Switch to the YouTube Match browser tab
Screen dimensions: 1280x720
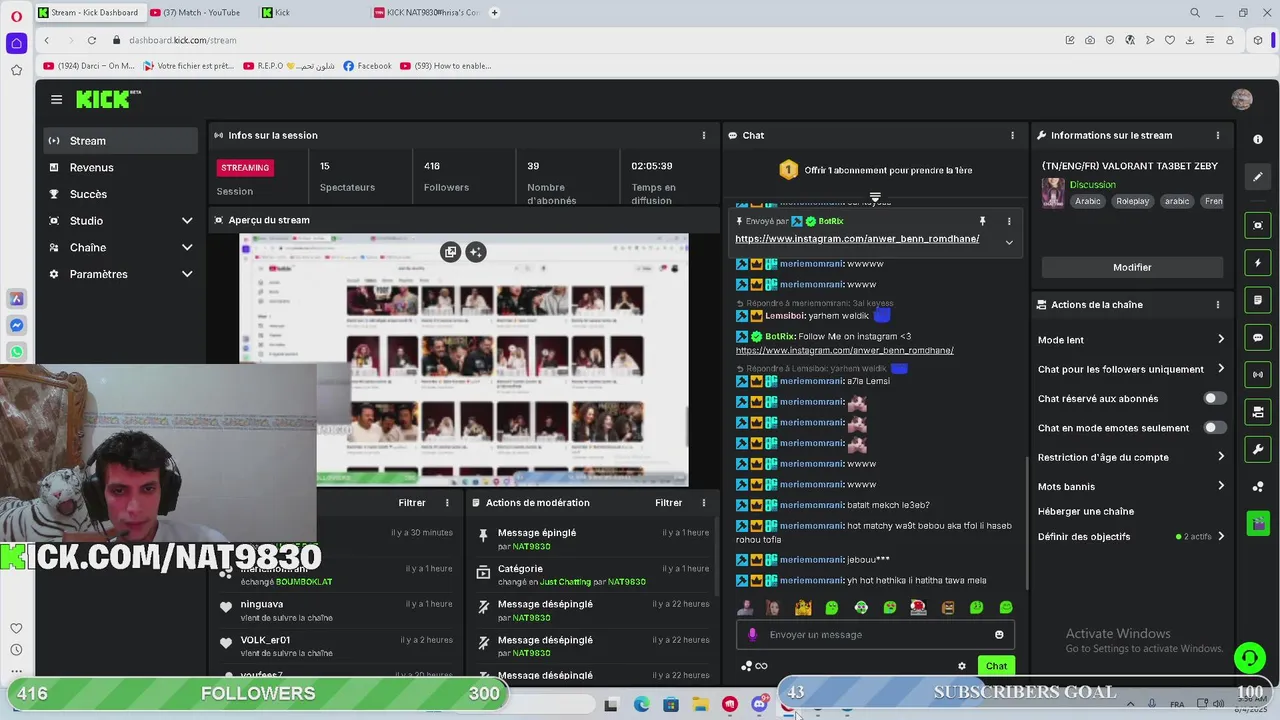click(x=200, y=13)
